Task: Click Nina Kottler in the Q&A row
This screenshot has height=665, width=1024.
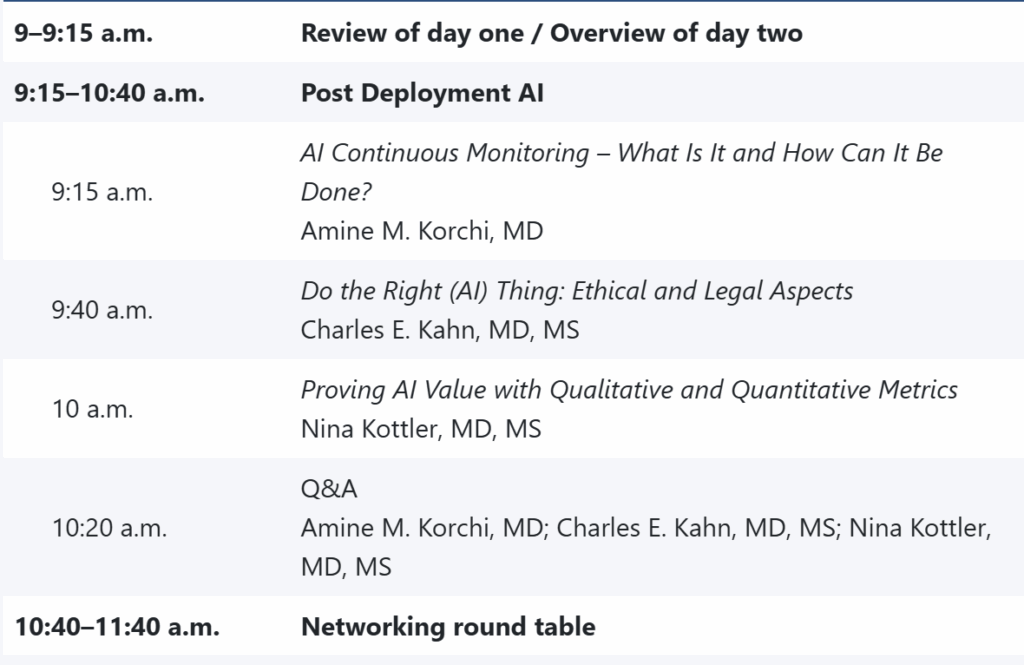Action: click(x=920, y=528)
